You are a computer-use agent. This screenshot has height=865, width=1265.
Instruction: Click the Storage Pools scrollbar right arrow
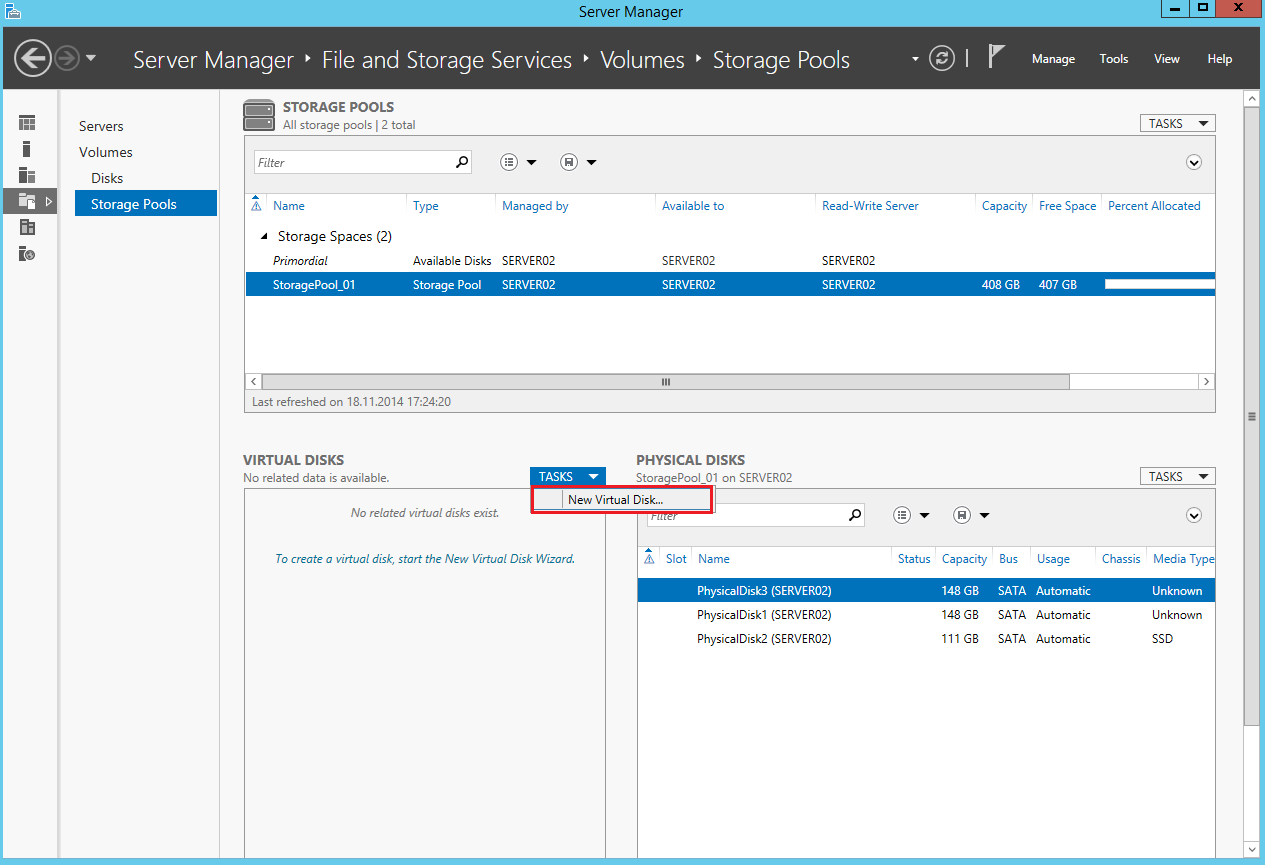click(1207, 382)
